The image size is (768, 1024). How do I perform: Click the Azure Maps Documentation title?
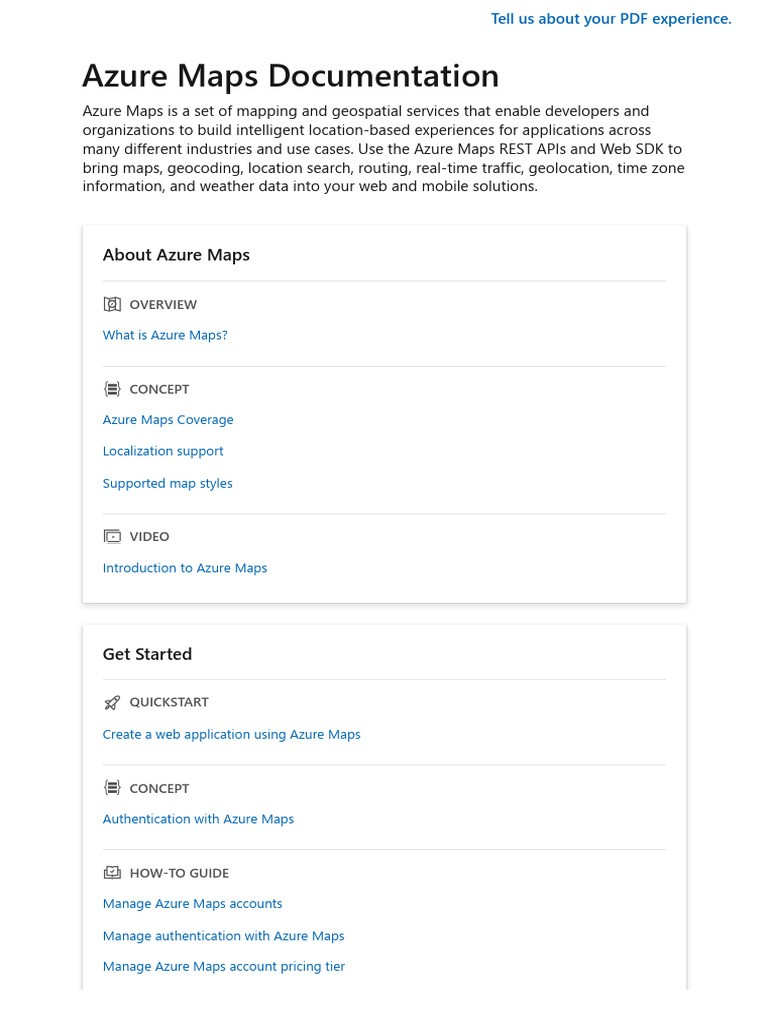(290, 76)
